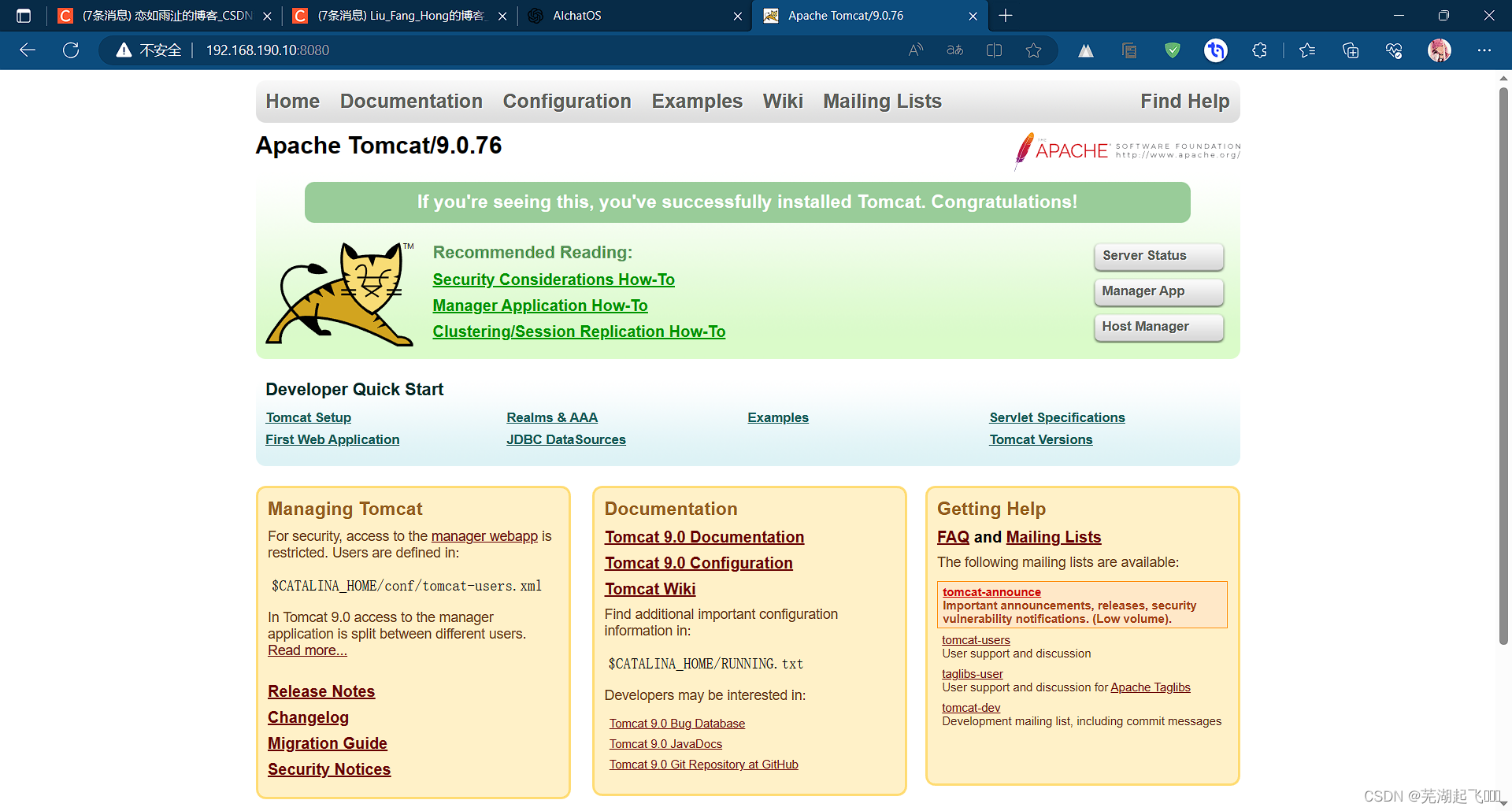Screen dimensions: 1512x811
Task: Click the Tomcat cat mascot image
Action: 340,294
